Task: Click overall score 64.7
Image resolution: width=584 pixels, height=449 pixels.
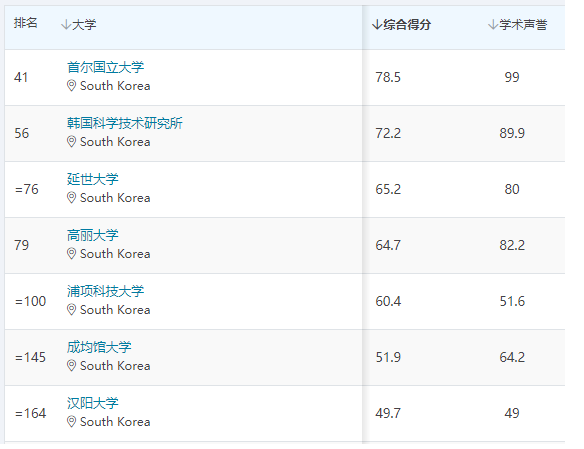Action: (388, 245)
